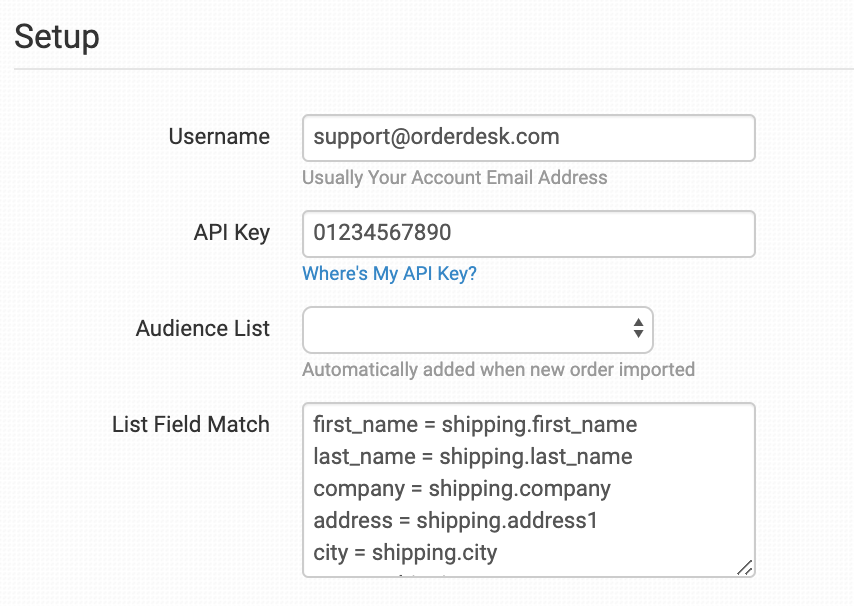Click the Audience List up-down arrows icon
854x606 pixels.
pyautogui.click(x=638, y=329)
